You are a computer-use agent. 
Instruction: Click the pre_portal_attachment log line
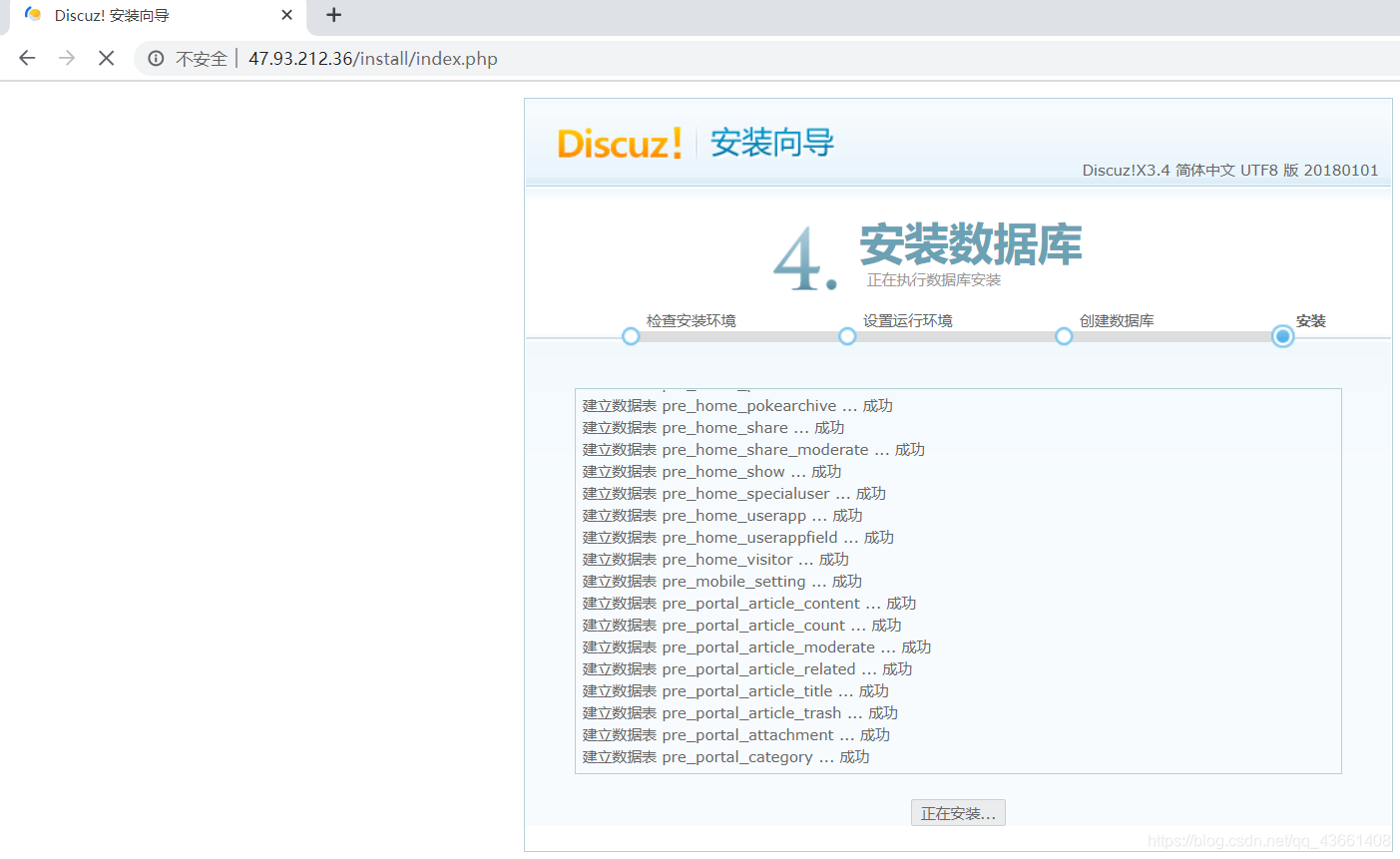click(736, 735)
